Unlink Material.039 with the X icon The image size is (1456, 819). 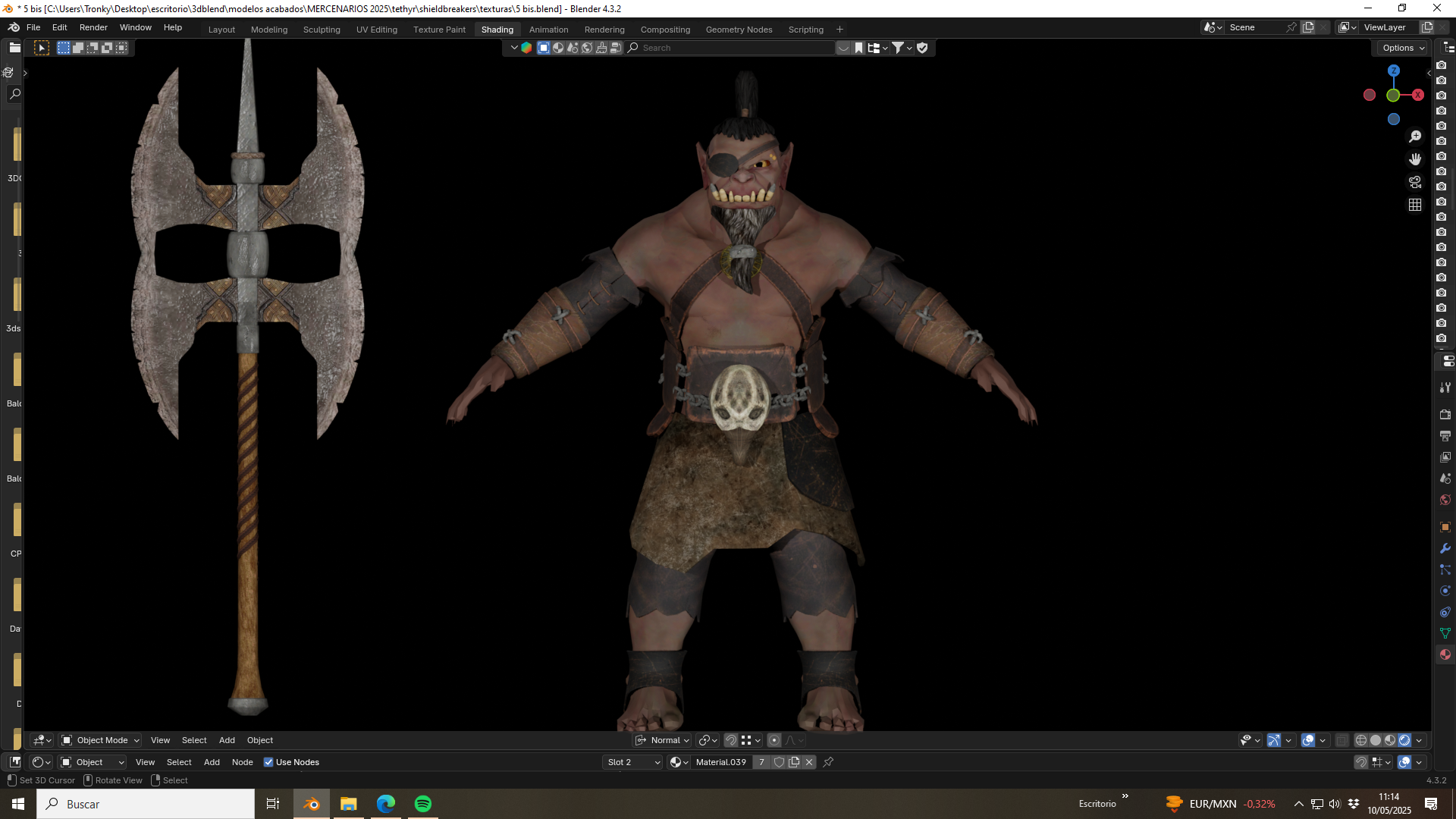809,762
